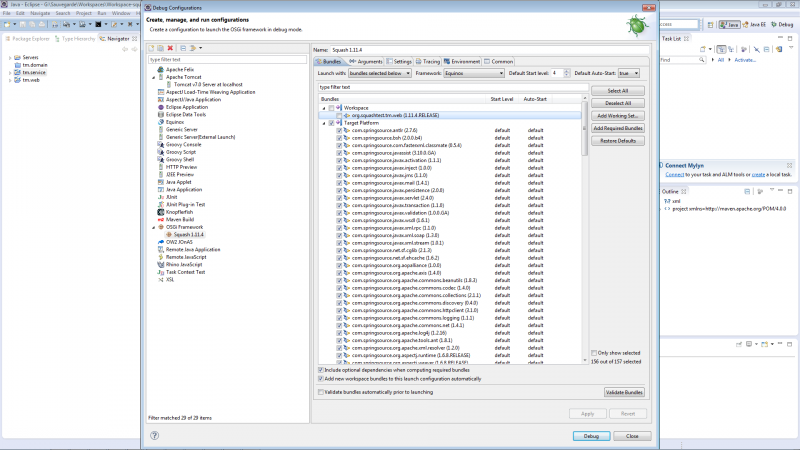The image size is (800, 450).
Task: Synchronize changed icon in Task List
Action: (779, 49)
